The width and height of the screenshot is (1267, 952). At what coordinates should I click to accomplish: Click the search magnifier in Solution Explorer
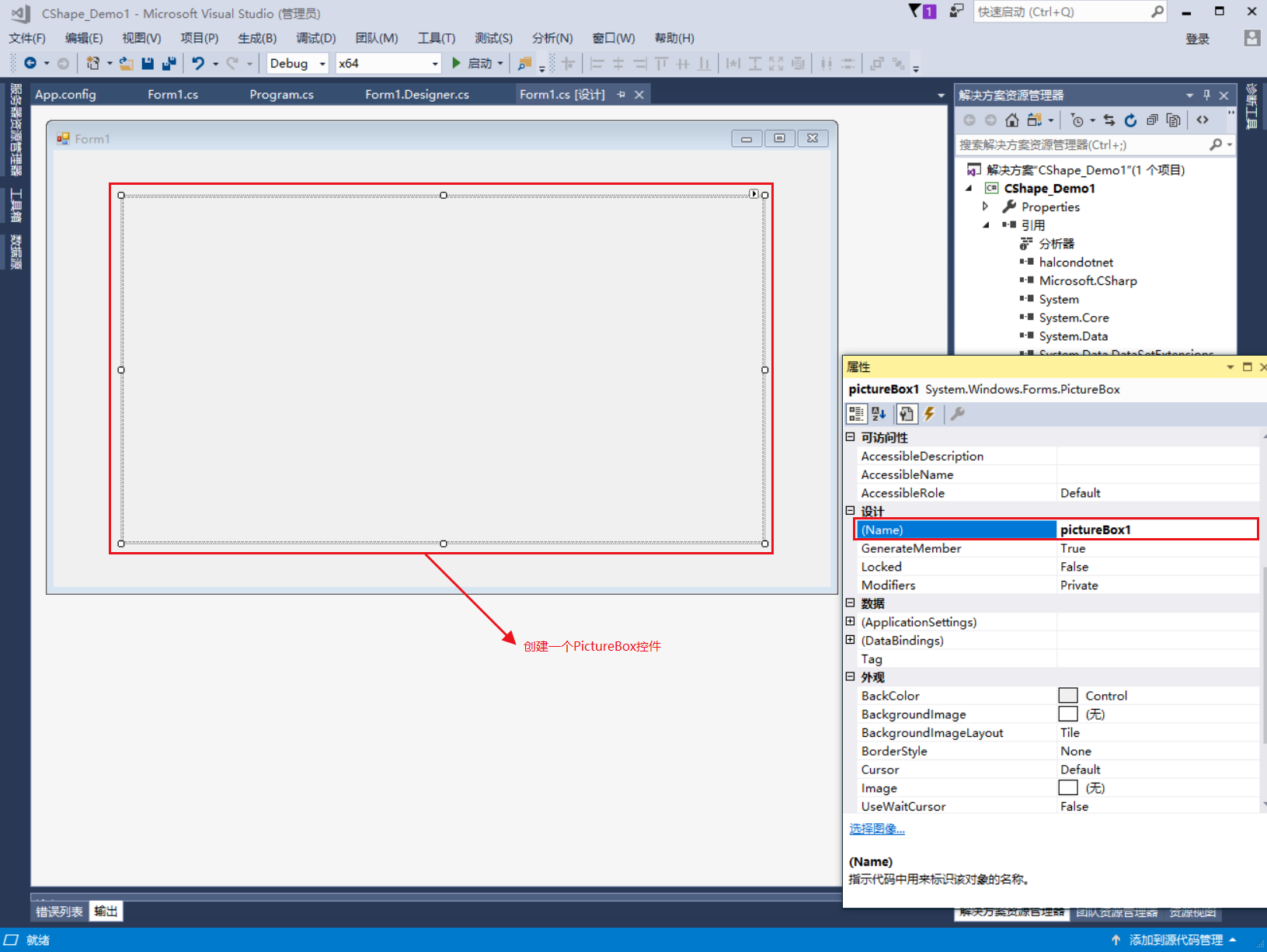tap(1216, 144)
